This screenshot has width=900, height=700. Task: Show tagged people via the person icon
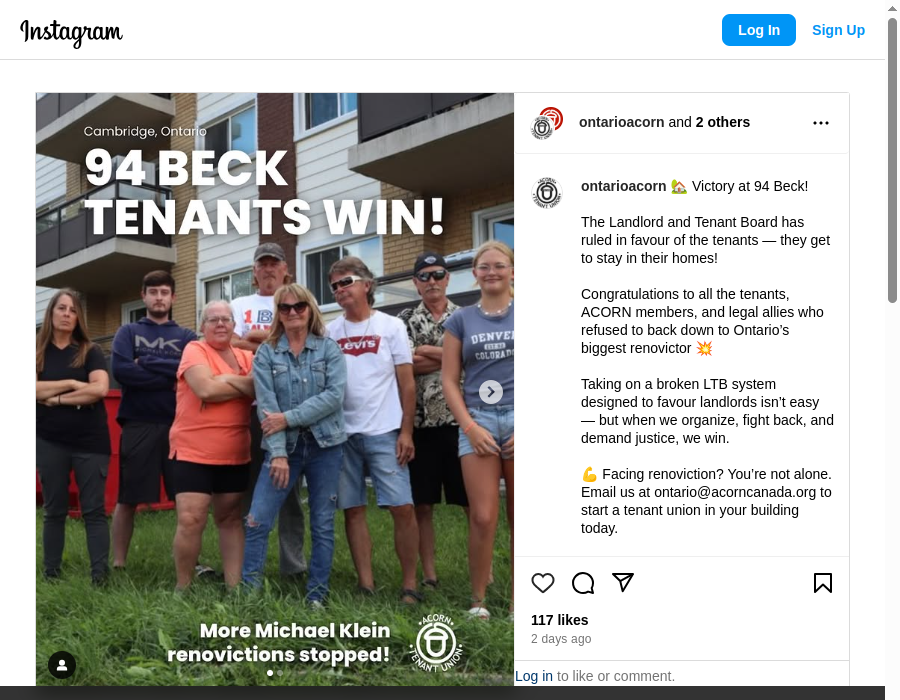(x=62, y=665)
